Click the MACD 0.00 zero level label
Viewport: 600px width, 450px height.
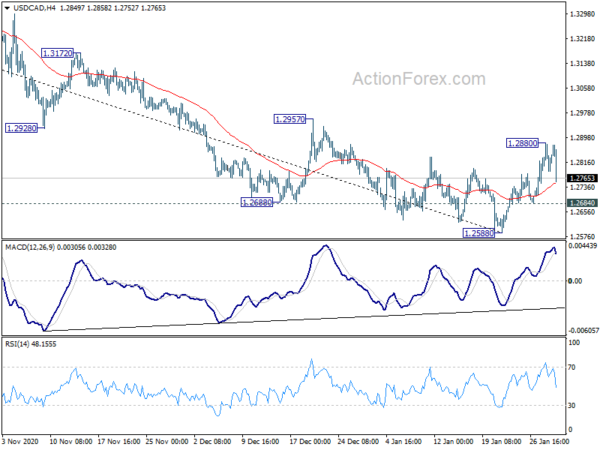pyautogui.click(x=575, y=281)
